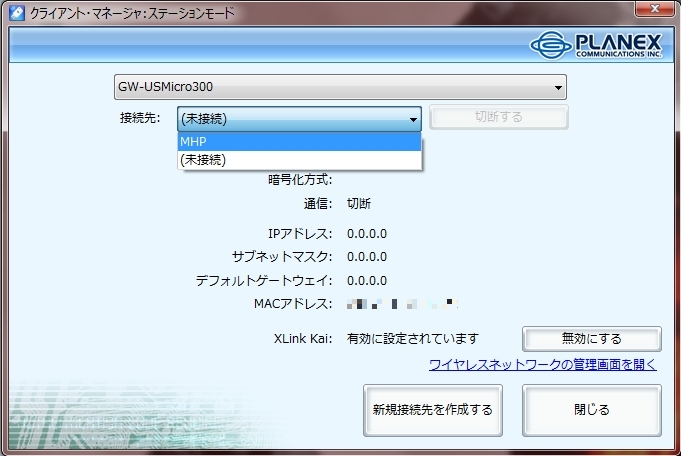Screen dimensions: 681x456
Task: Select MHP from the connection list
Action: [299, 142]
